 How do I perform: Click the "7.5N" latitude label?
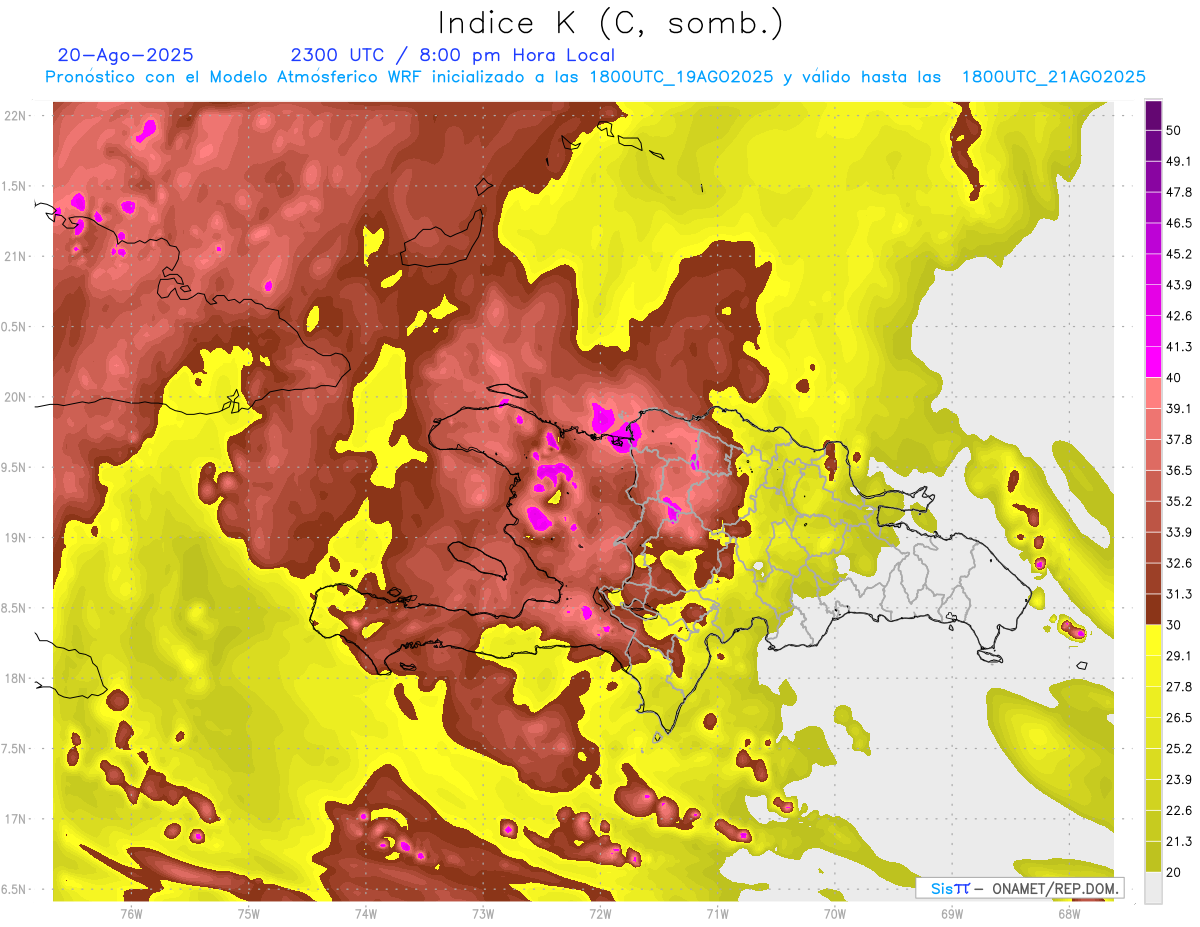click(x=14, y=748)
